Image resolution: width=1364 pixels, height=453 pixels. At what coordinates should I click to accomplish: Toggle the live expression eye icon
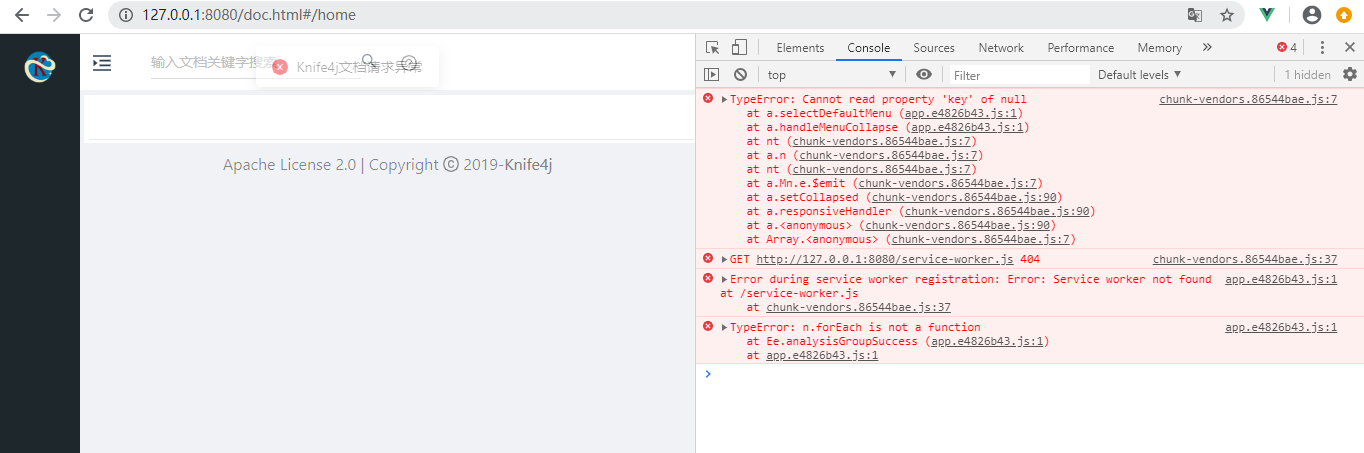(x=924, y=74)
